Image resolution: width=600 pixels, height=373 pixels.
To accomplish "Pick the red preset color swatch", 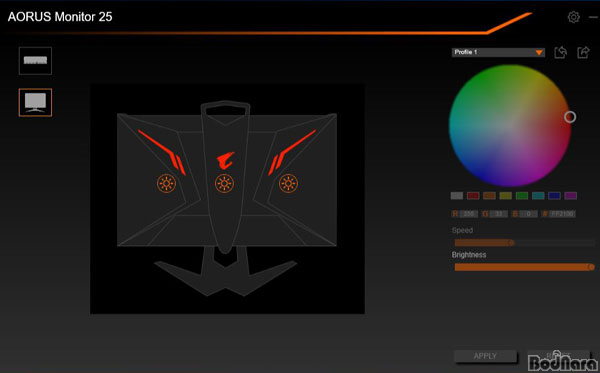I will click(473, 196).
